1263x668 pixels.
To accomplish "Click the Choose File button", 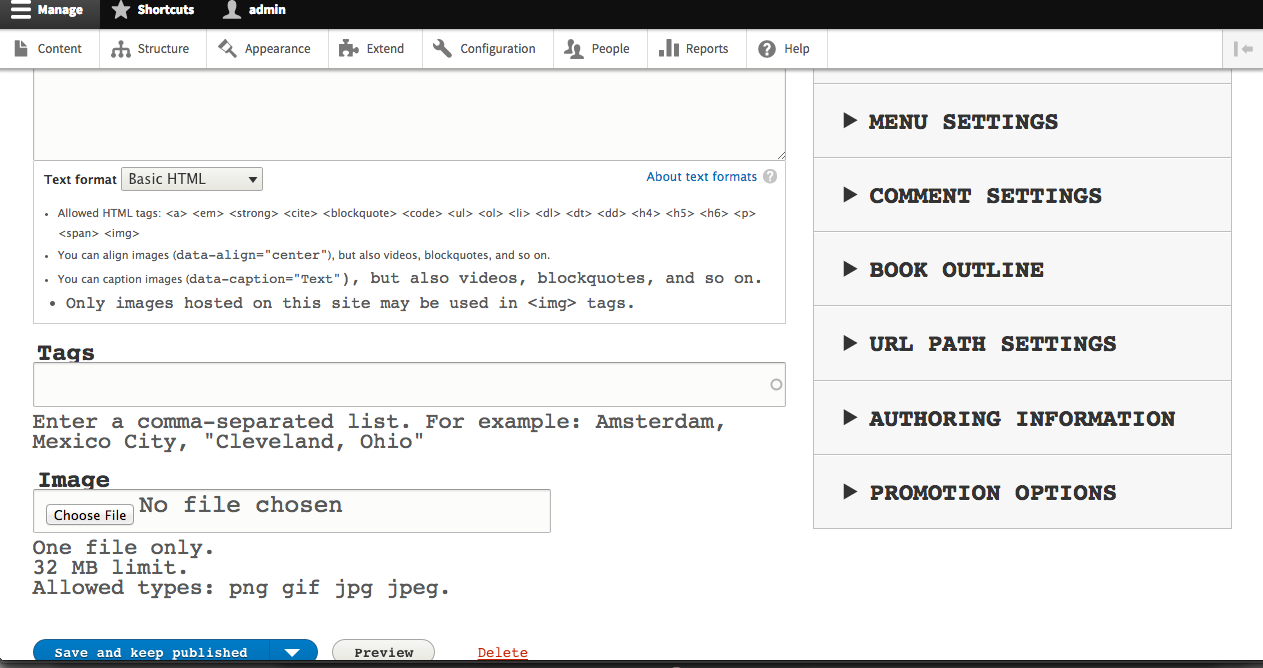I will (x=90, y=515).
